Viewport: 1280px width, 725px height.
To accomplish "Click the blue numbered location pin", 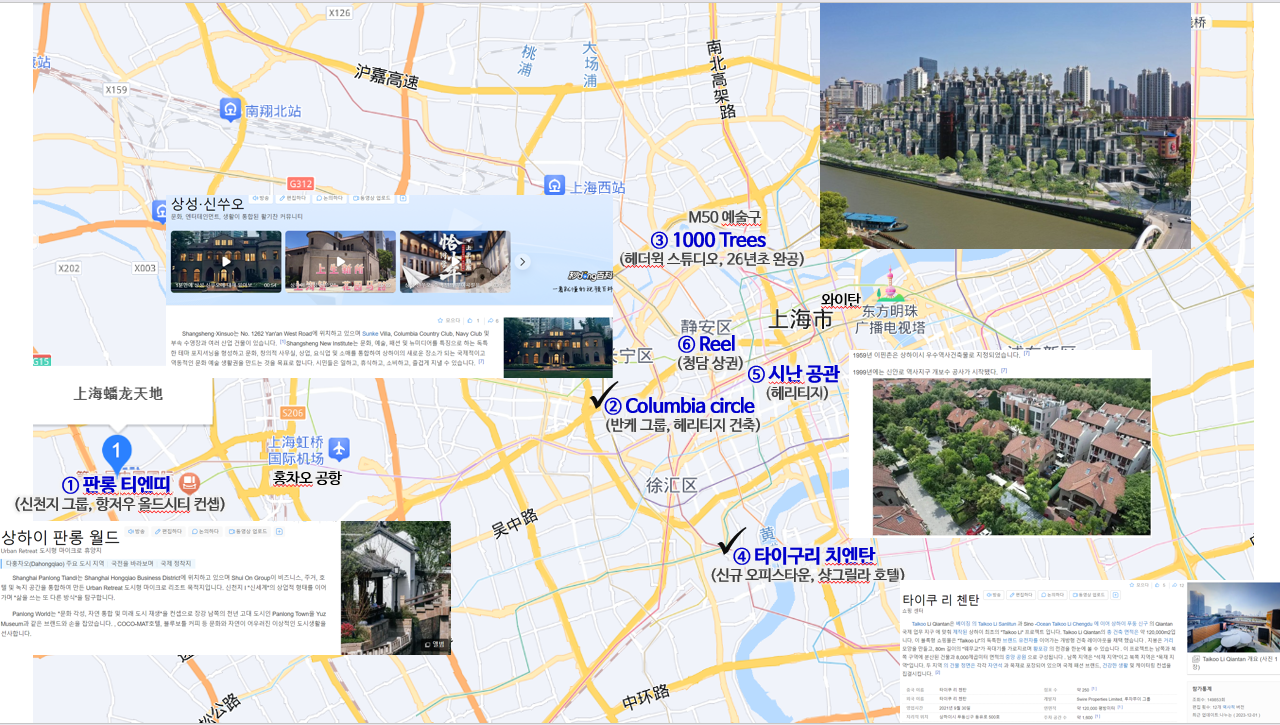I will click(x=117, y=455).
